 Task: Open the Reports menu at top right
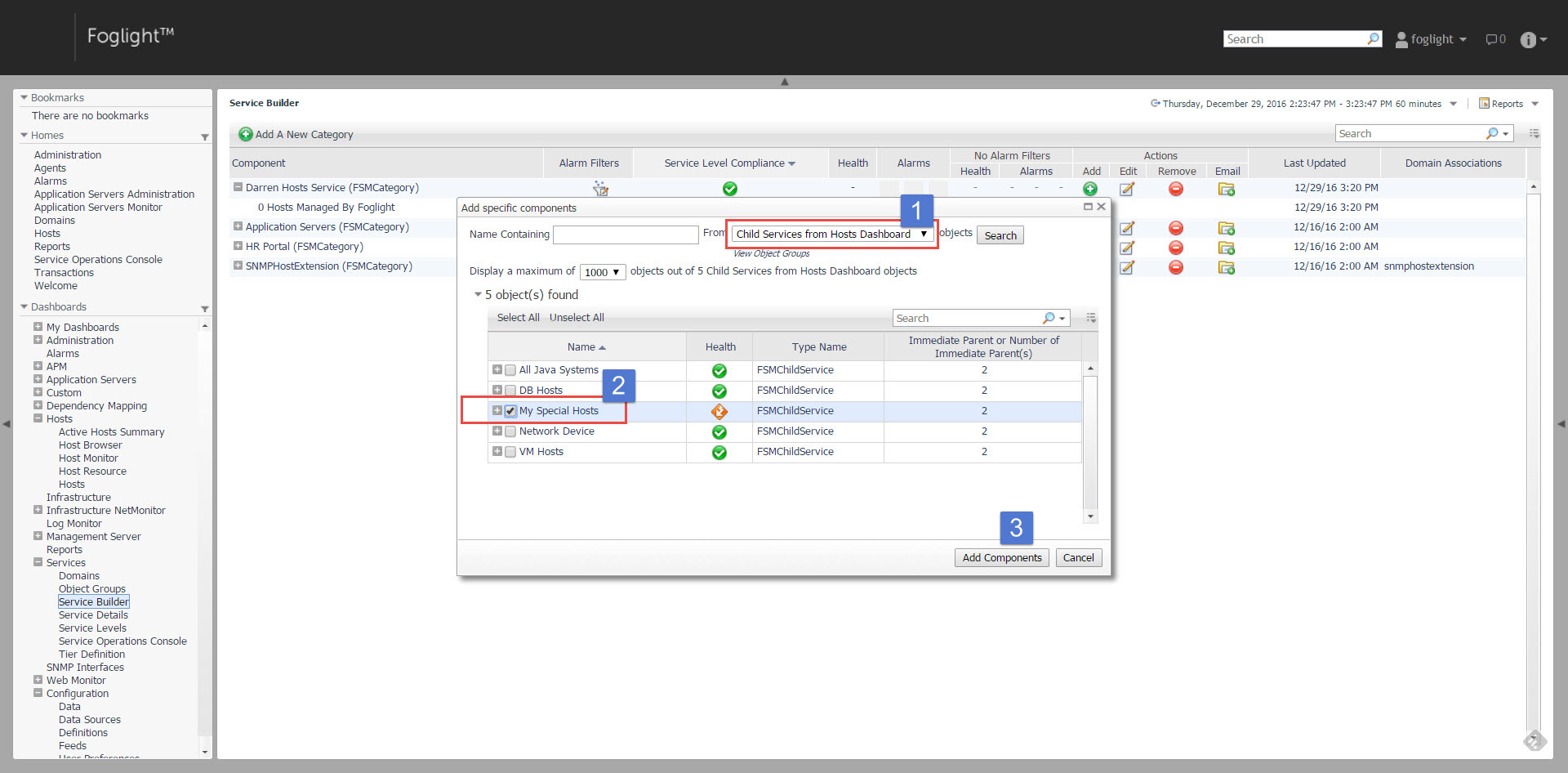(1508, 104)
